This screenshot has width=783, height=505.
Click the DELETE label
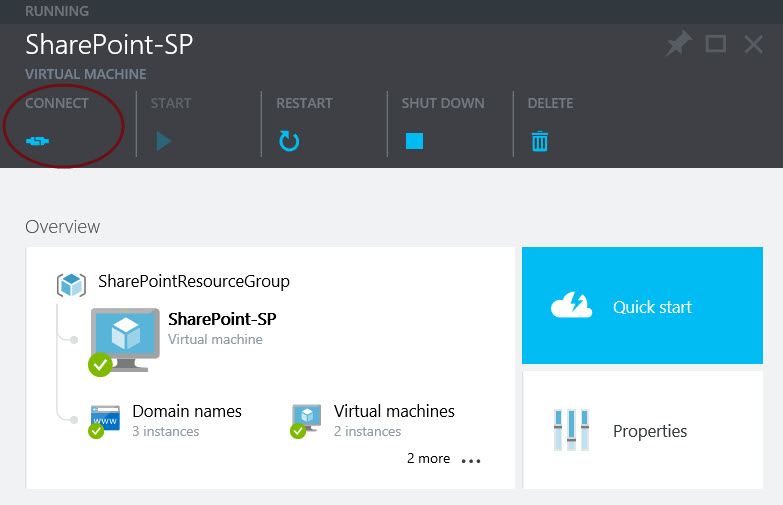[550, 103]
